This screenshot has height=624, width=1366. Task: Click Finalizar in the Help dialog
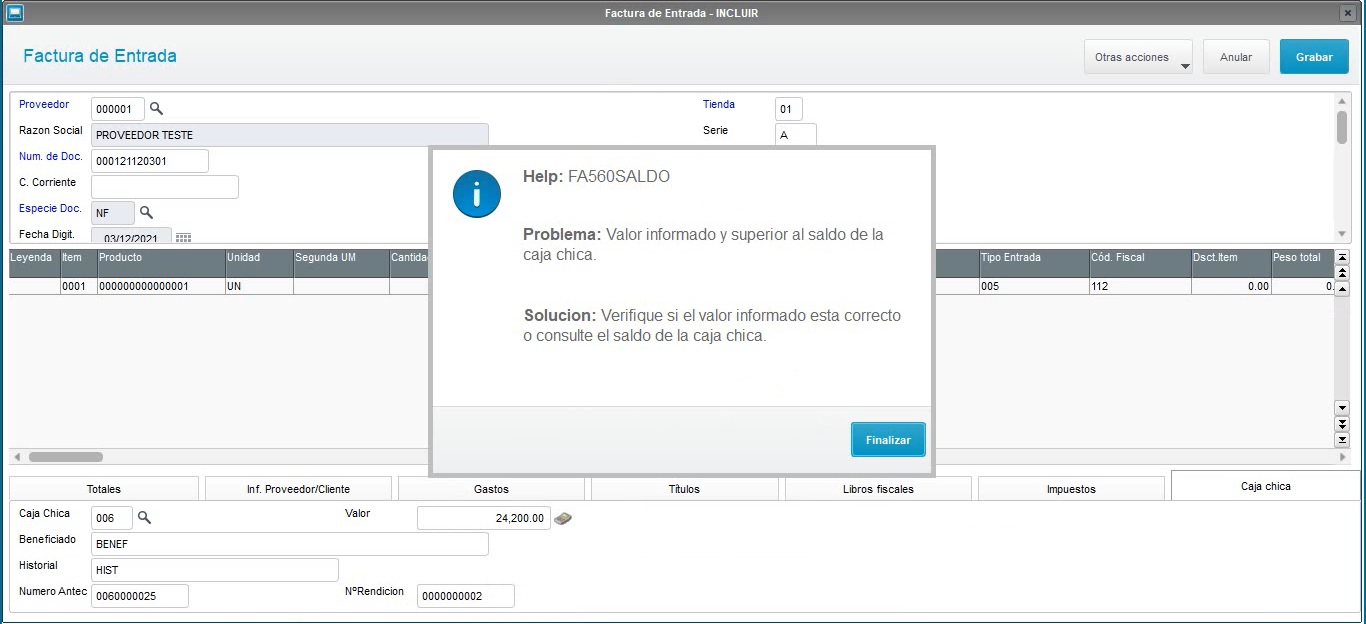[888, 440]
